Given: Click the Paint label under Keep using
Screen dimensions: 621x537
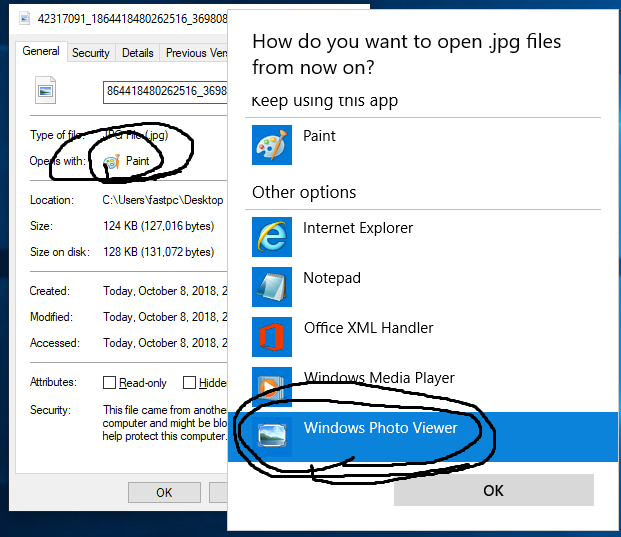Looking at the screenshot, I should click(x=319, y=136).
